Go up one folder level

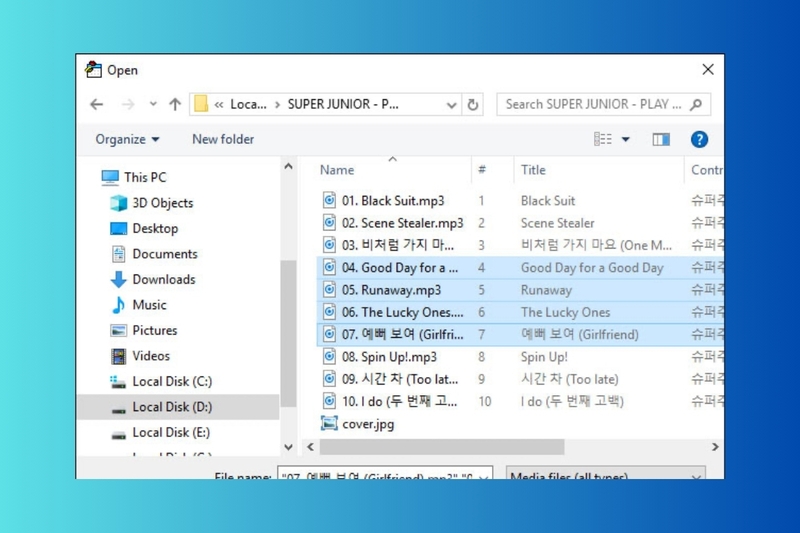tap(175, 105)
